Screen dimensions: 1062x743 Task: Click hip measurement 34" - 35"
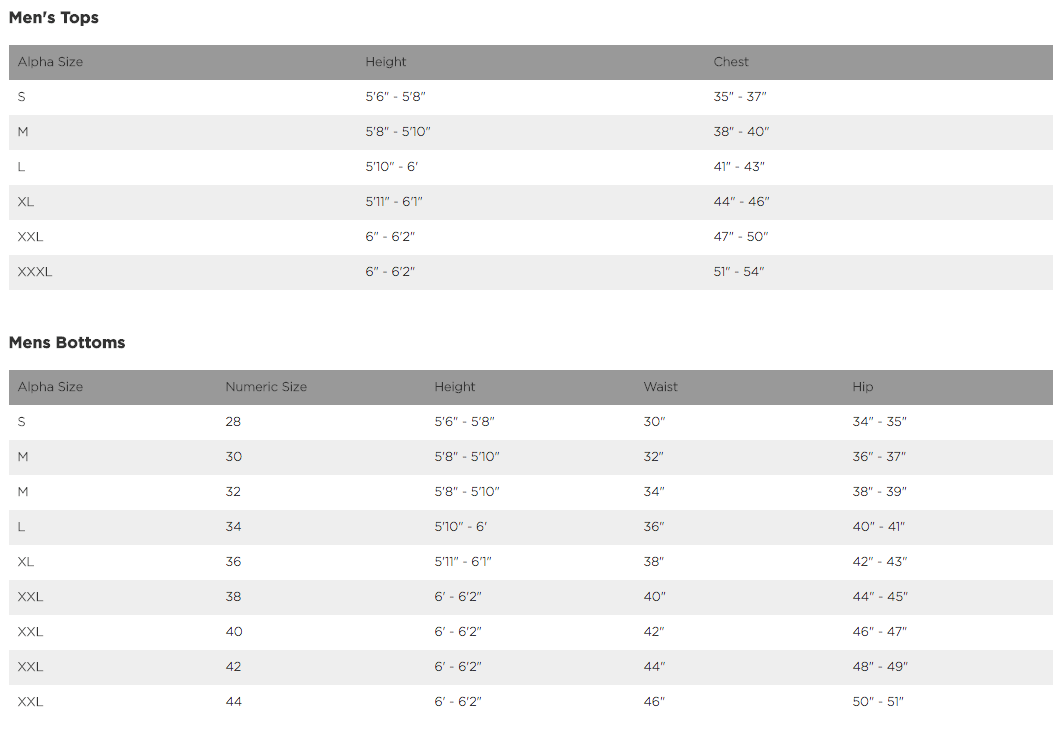[x=879, y=422]
